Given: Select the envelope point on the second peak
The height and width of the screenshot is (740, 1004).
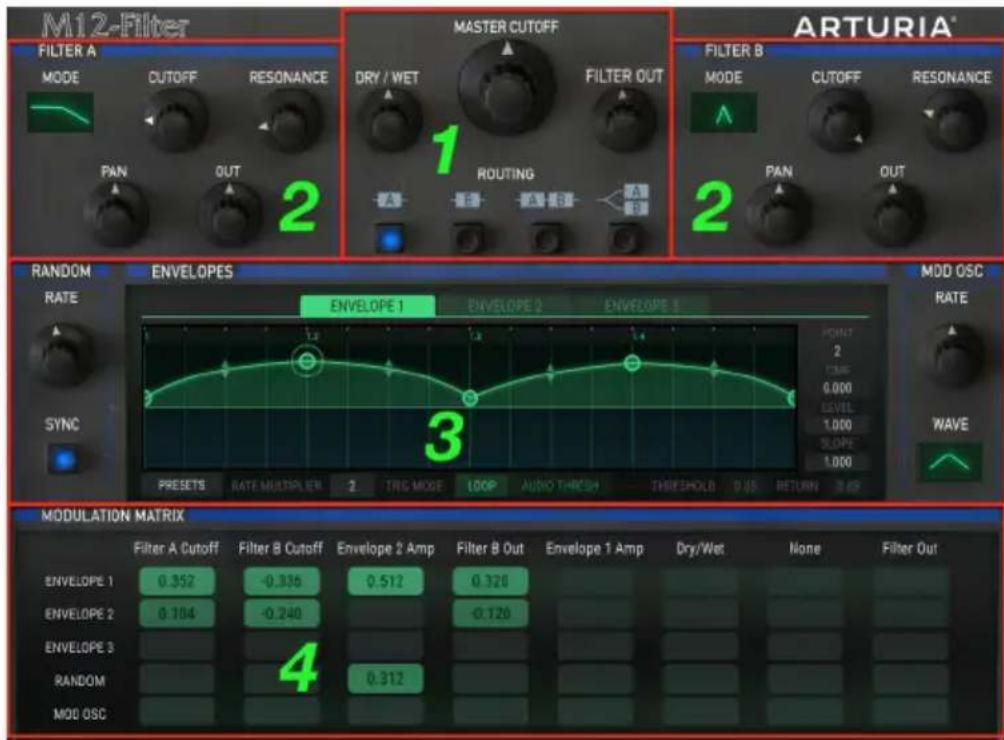Looking at the screenshot, I should tap(632, 364).
